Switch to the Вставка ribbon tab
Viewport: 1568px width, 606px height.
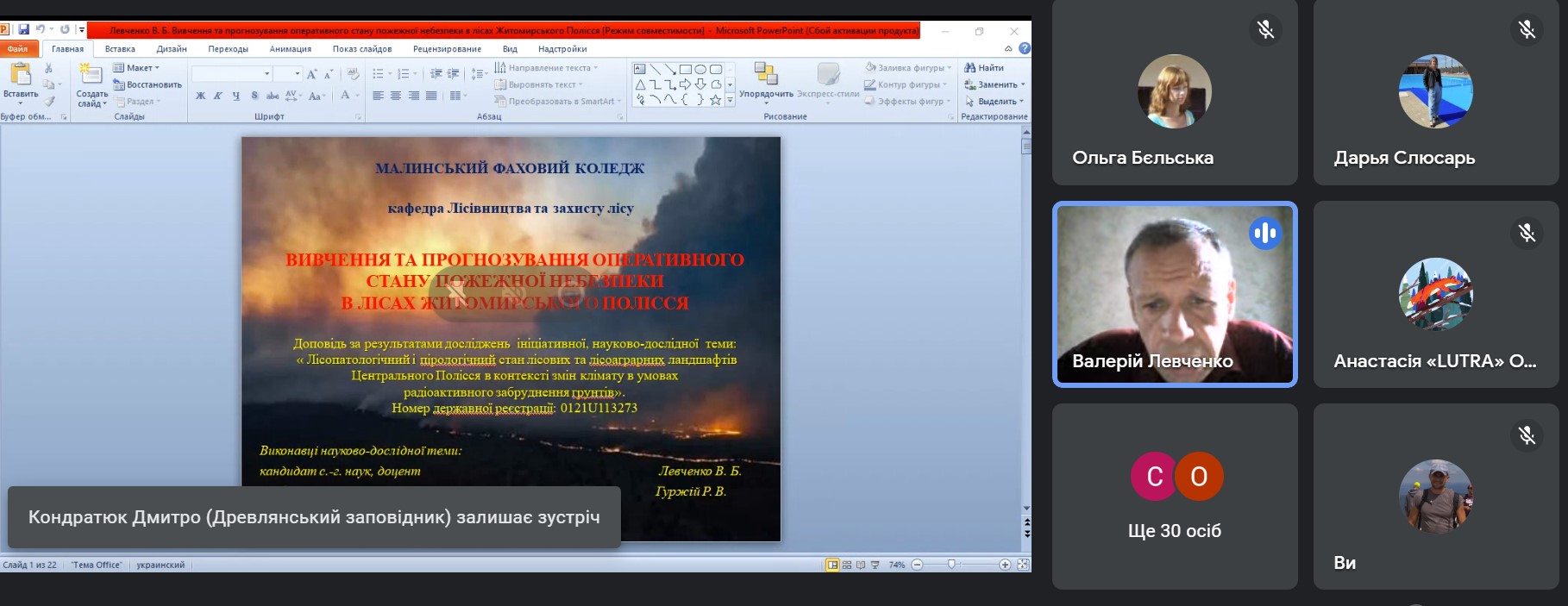coord(120,49)
